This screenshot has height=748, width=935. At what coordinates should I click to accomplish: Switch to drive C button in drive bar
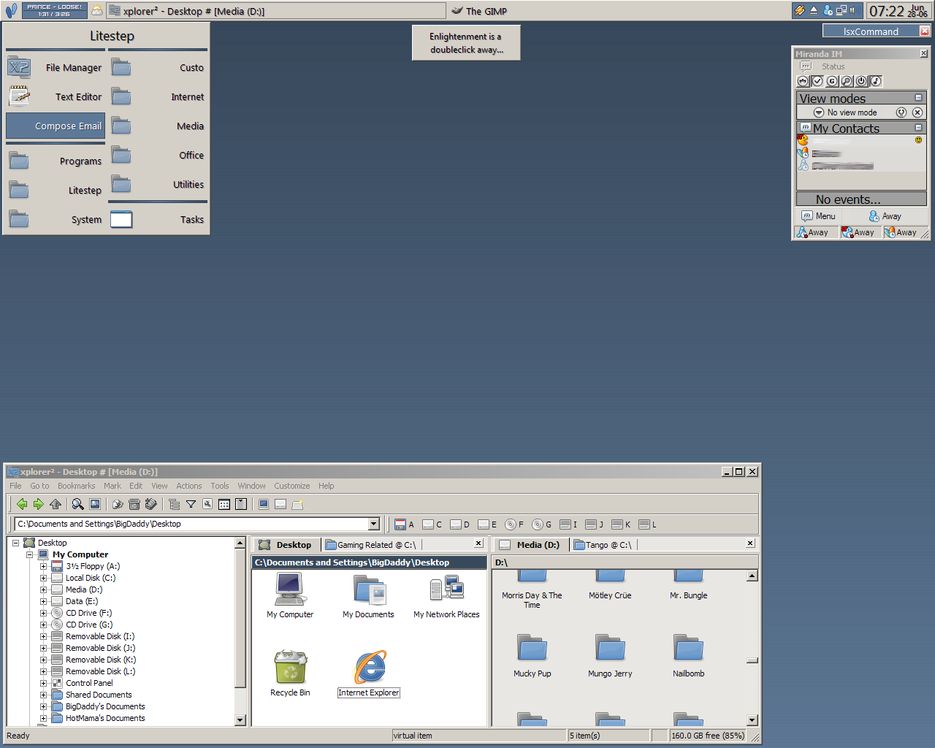432,525
